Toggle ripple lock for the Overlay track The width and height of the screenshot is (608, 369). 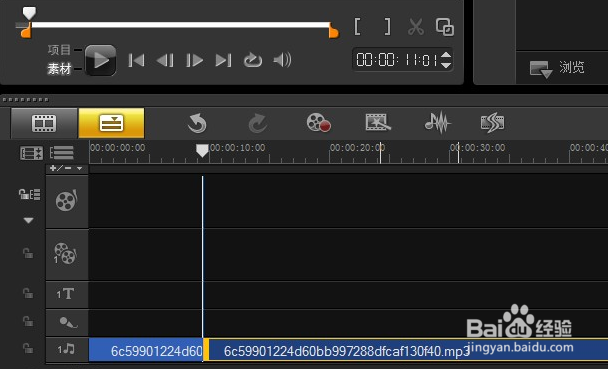(x=28, y=253)
